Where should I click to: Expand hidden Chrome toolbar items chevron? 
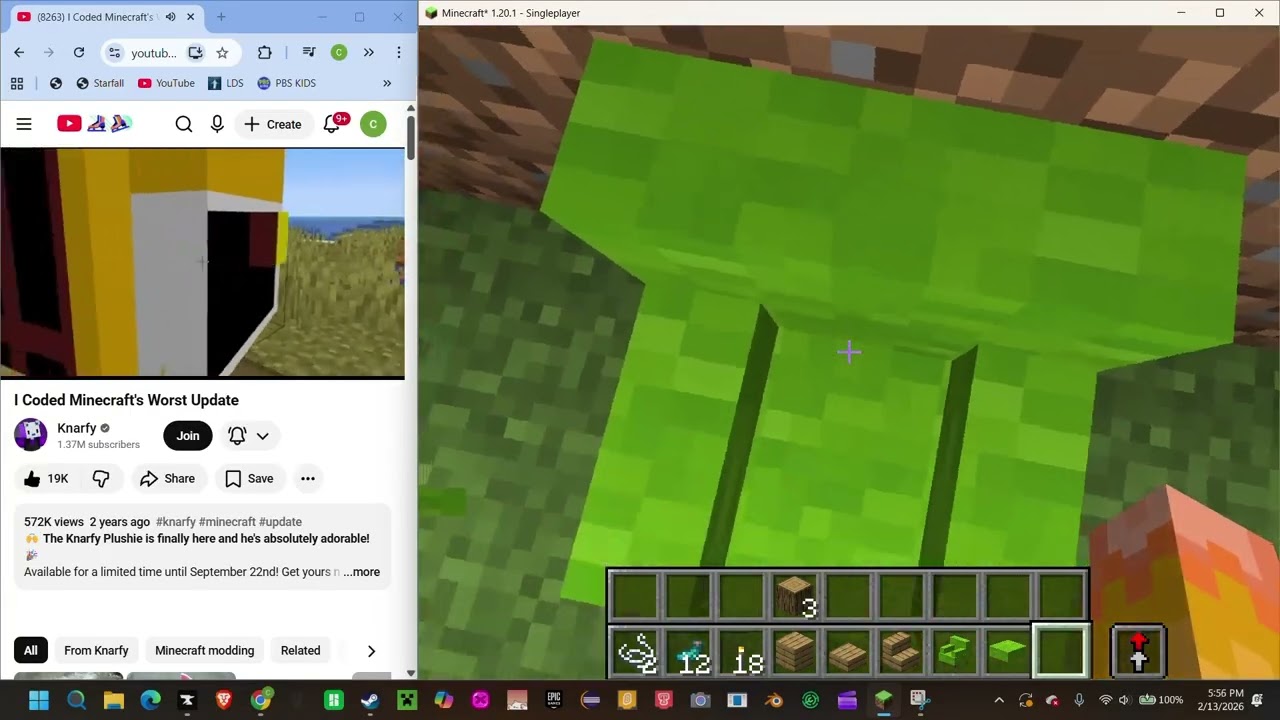pos(369,53)
